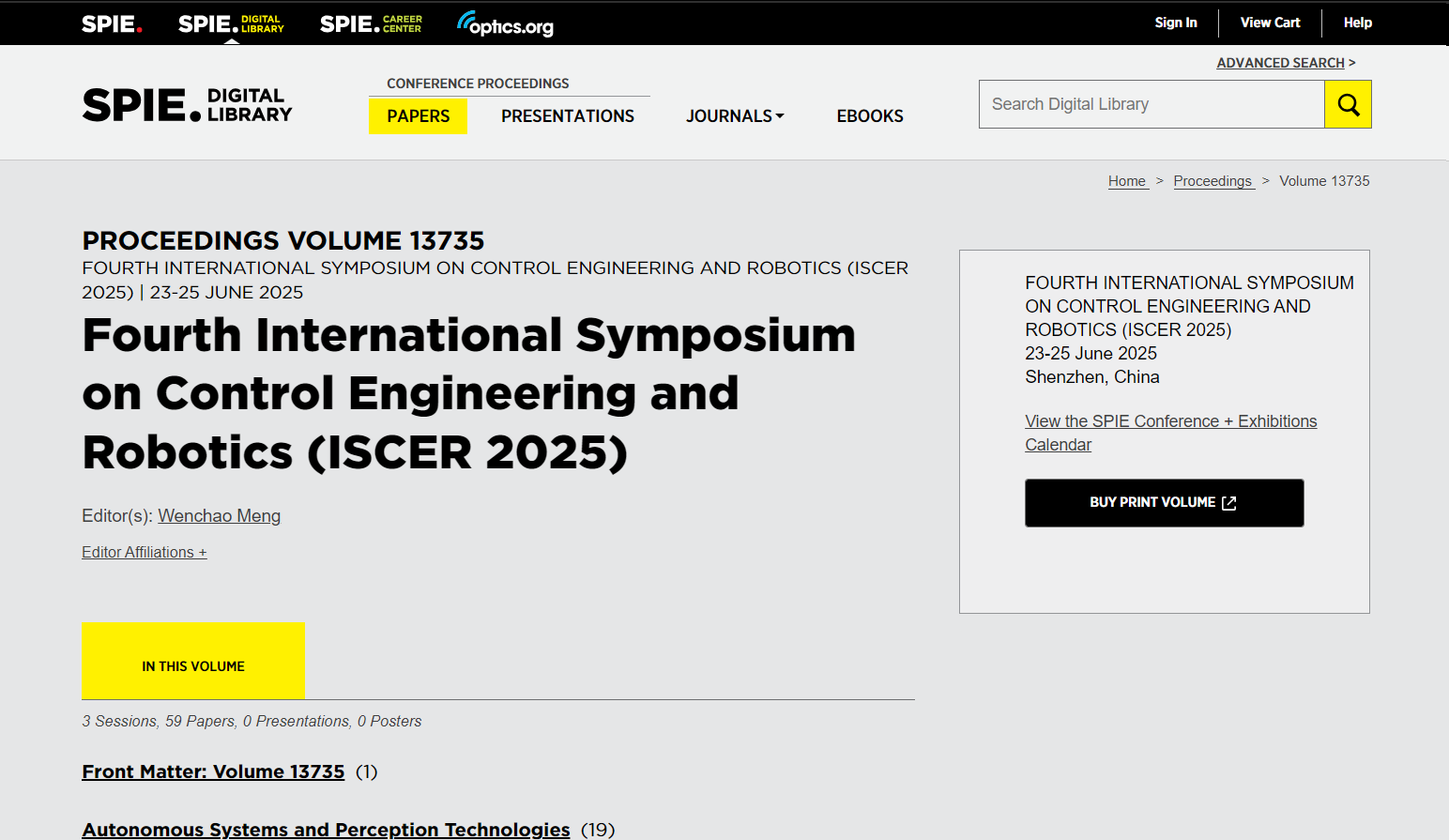
Task: Visit the optics.org logo link
Action: (505, 24)
